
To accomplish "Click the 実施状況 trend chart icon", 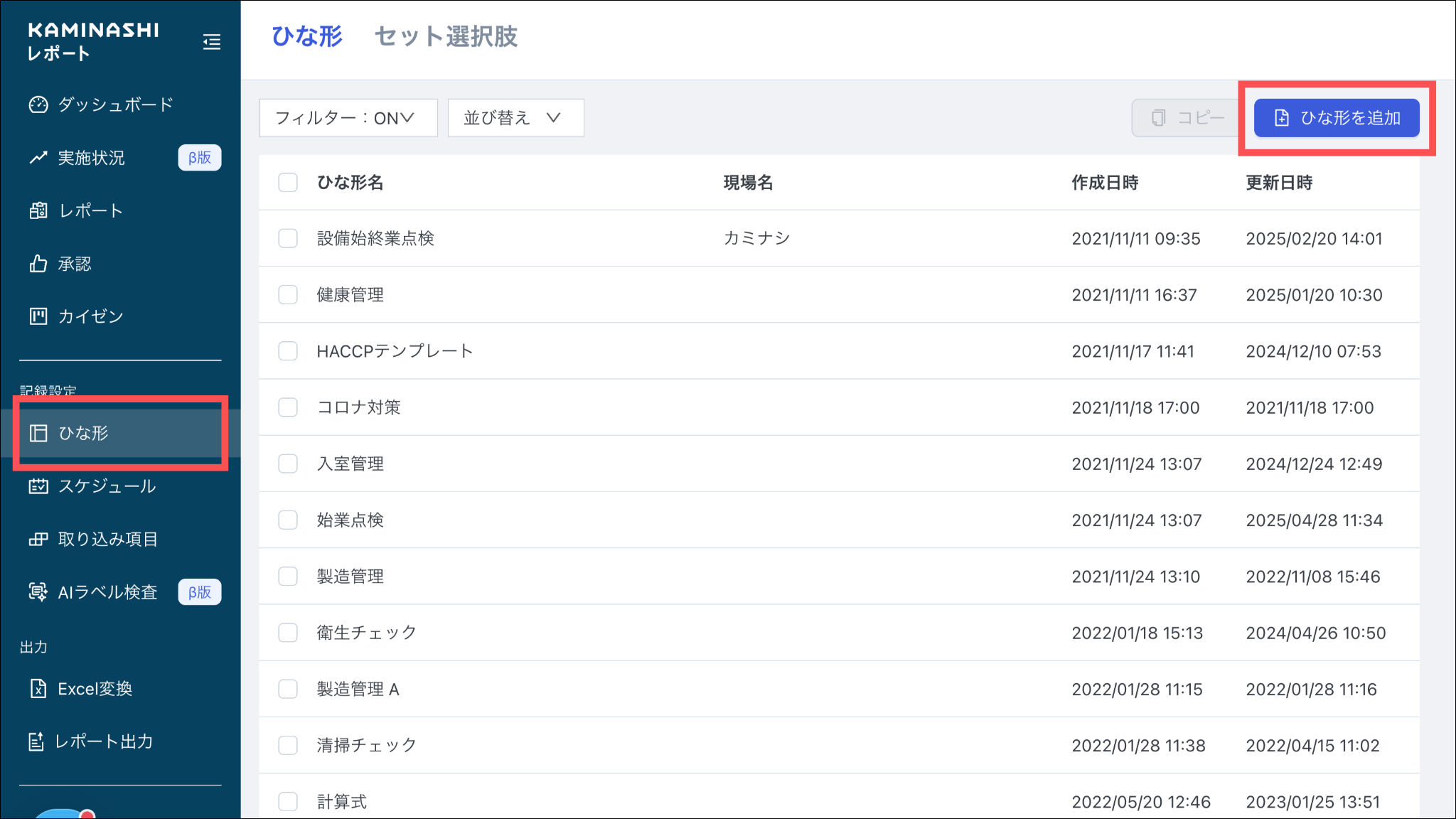I will [x=38, y=158].
